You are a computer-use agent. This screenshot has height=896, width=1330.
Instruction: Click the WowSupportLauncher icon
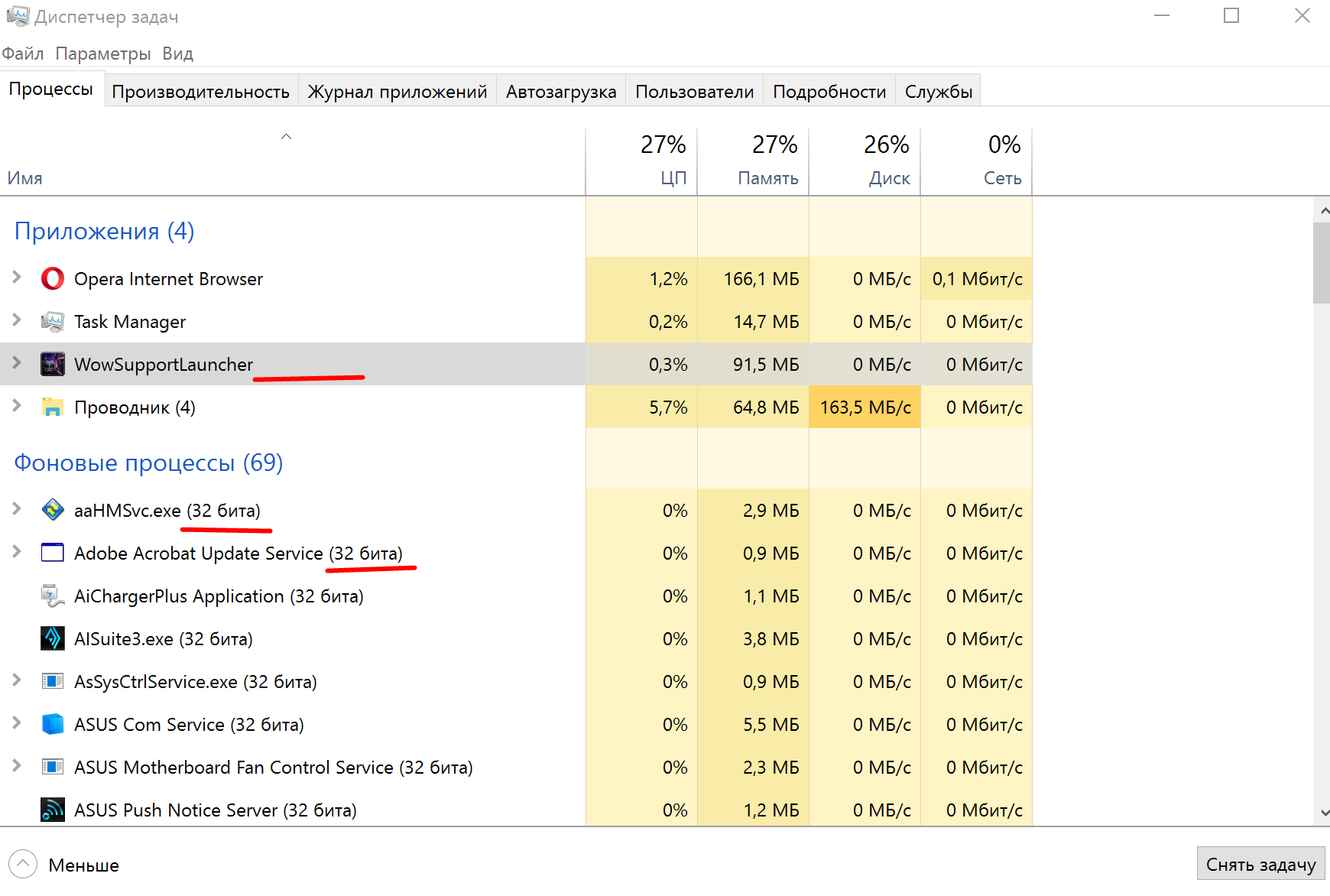click(53, 364)
